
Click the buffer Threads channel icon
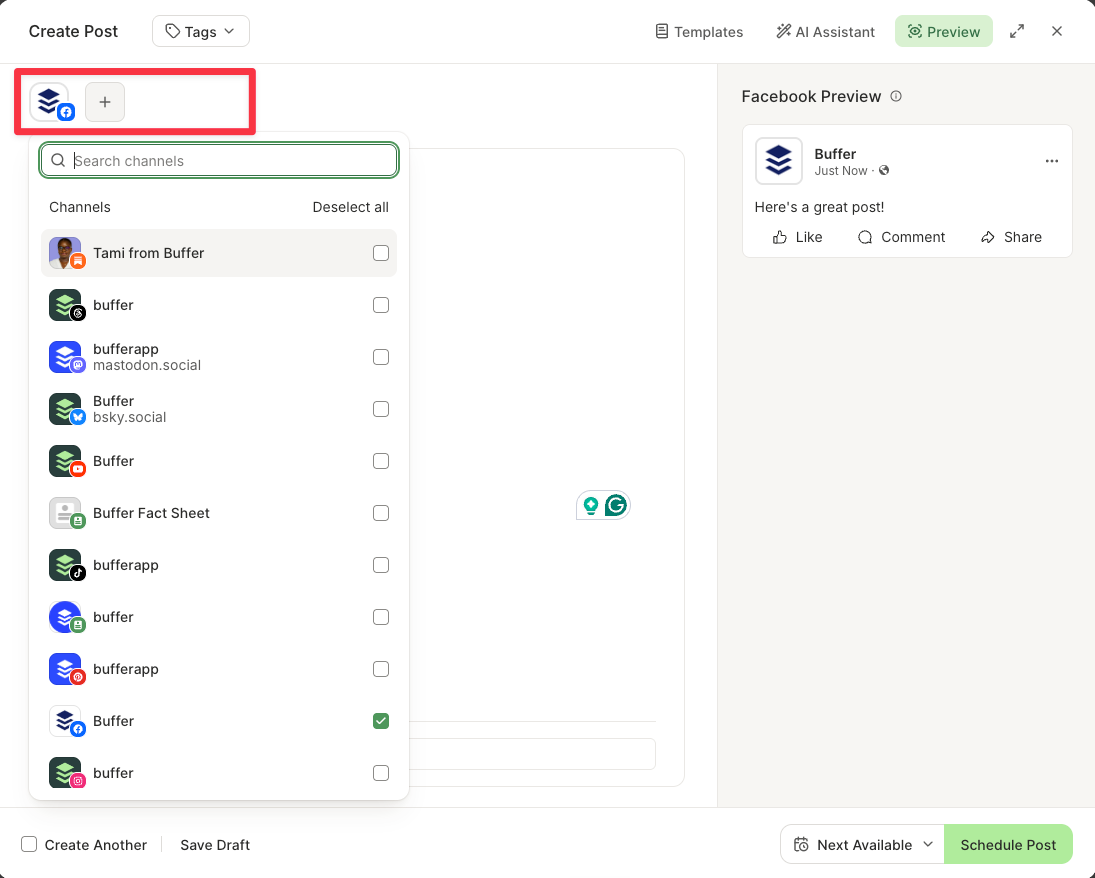pos(66,305)
